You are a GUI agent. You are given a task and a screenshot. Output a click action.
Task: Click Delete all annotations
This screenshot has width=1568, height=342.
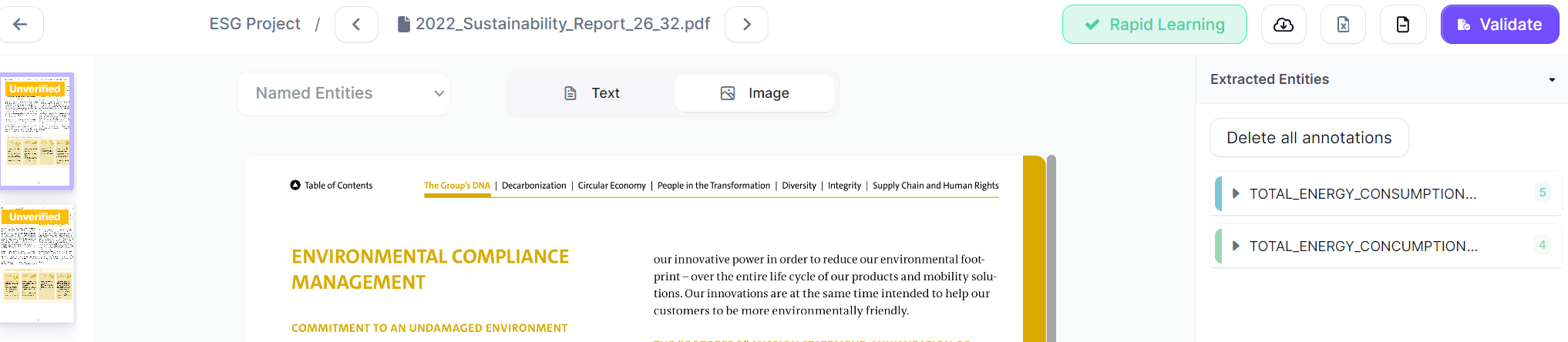(x=1309, y=138)
